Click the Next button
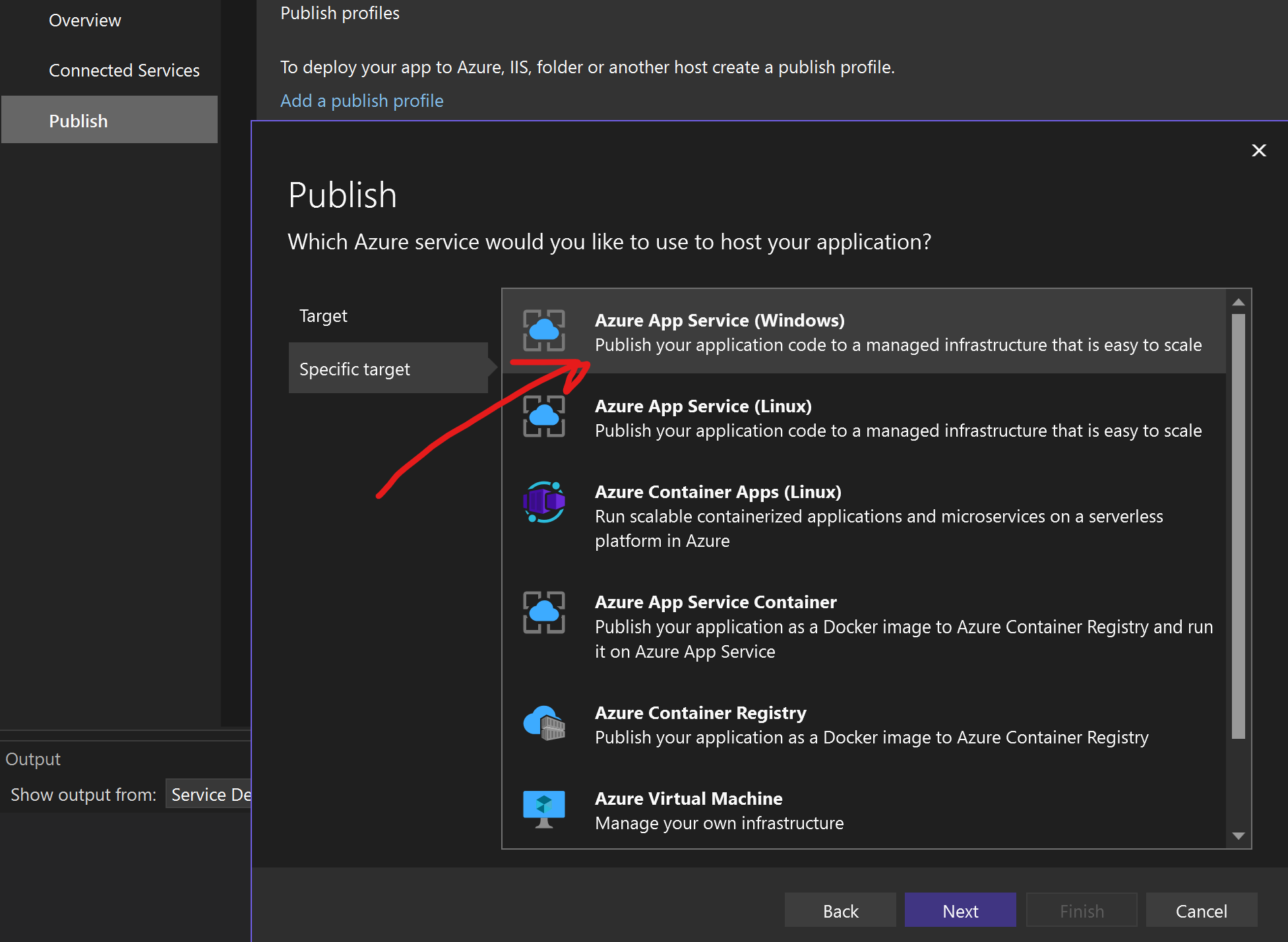The height and width of the screenshot is (942, 1288). (x=960, y=910)
